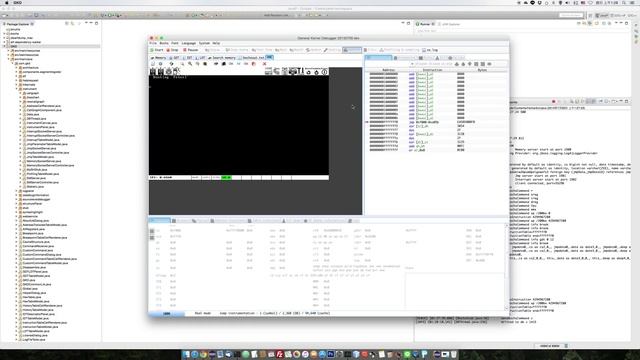Click the red X icon in the VNC panel toolbar
The height and width of the screenshot is (360, 640).
coord(264,64)
